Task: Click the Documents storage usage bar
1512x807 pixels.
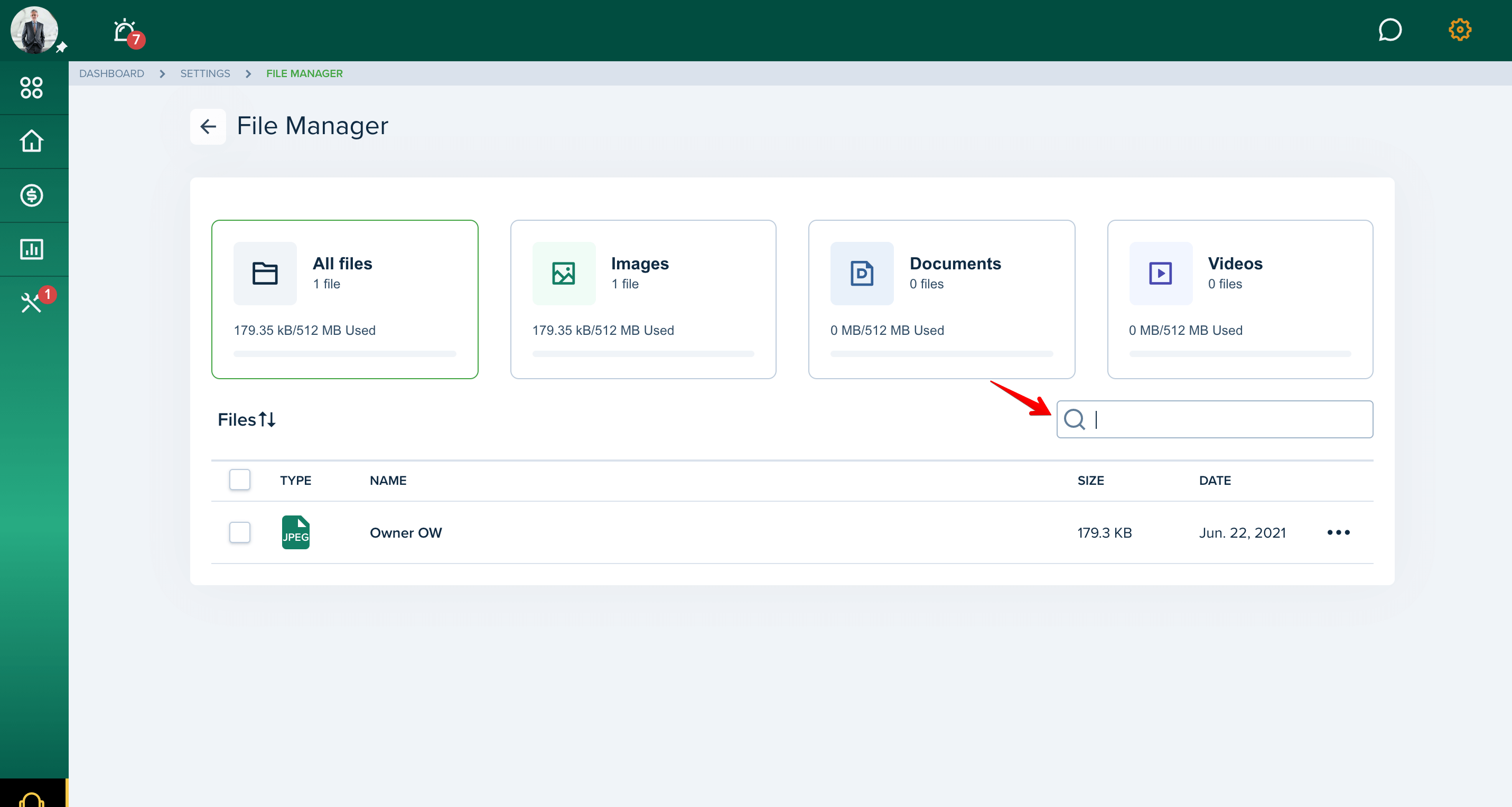Action: click(x=941, y=354)
